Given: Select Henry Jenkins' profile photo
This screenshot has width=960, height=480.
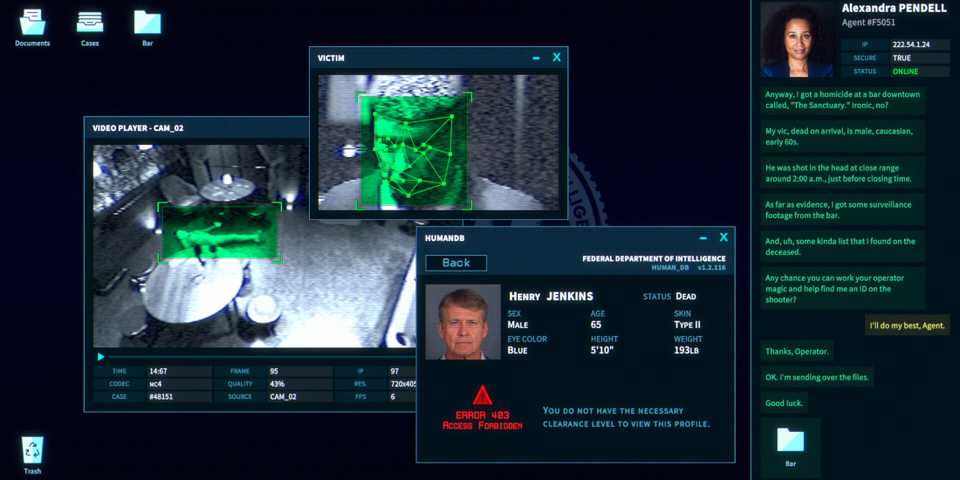Looking at the screenshot, I should tap(463, 322).
